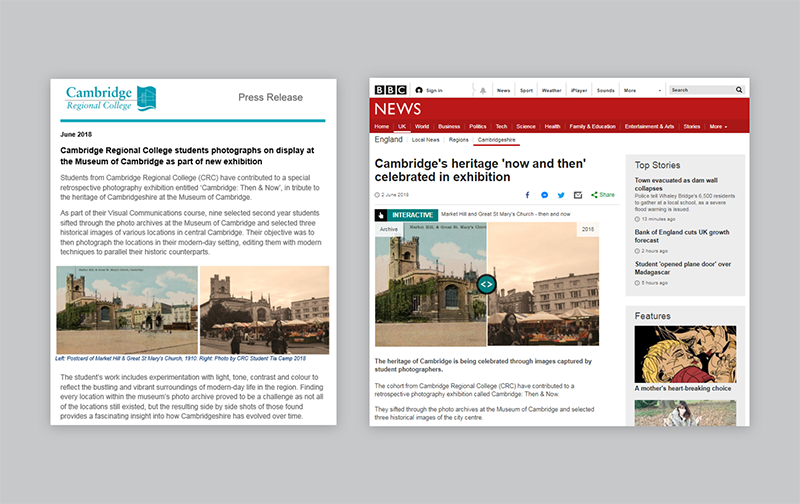Open 'Town evacuated as dam wall collapses' story
The width and height of the screenshot is (800, 504).
[x=676, y=184]
